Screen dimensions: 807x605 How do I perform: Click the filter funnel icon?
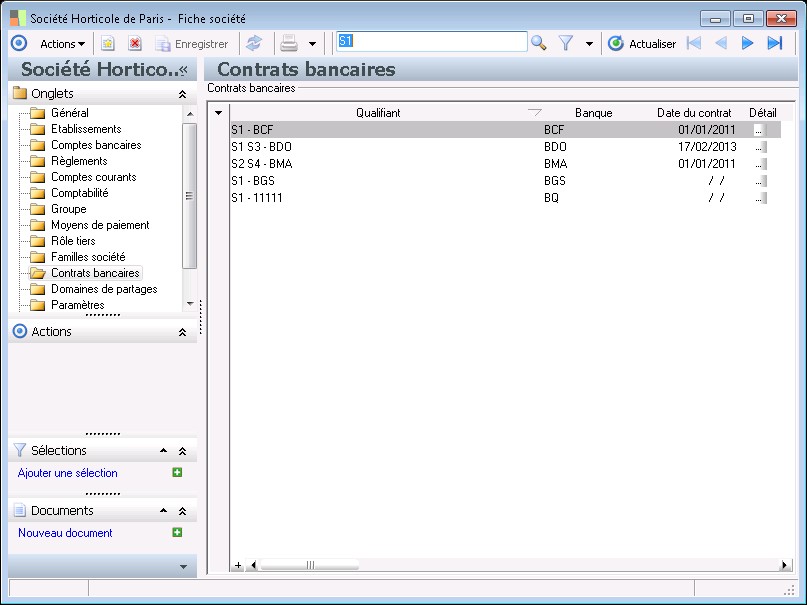coord(565,43)
